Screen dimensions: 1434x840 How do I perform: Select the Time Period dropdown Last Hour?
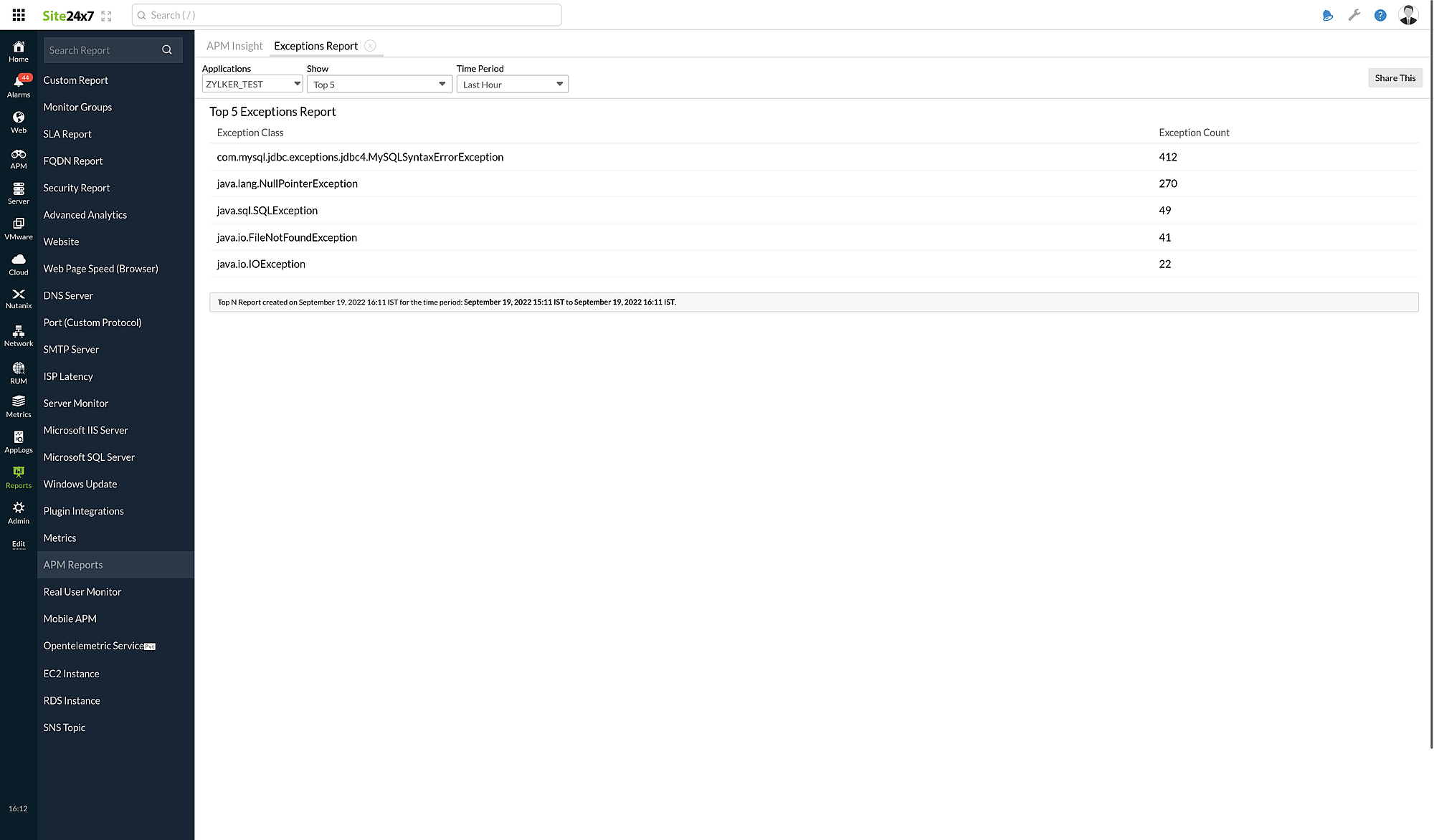pos(511,84)
